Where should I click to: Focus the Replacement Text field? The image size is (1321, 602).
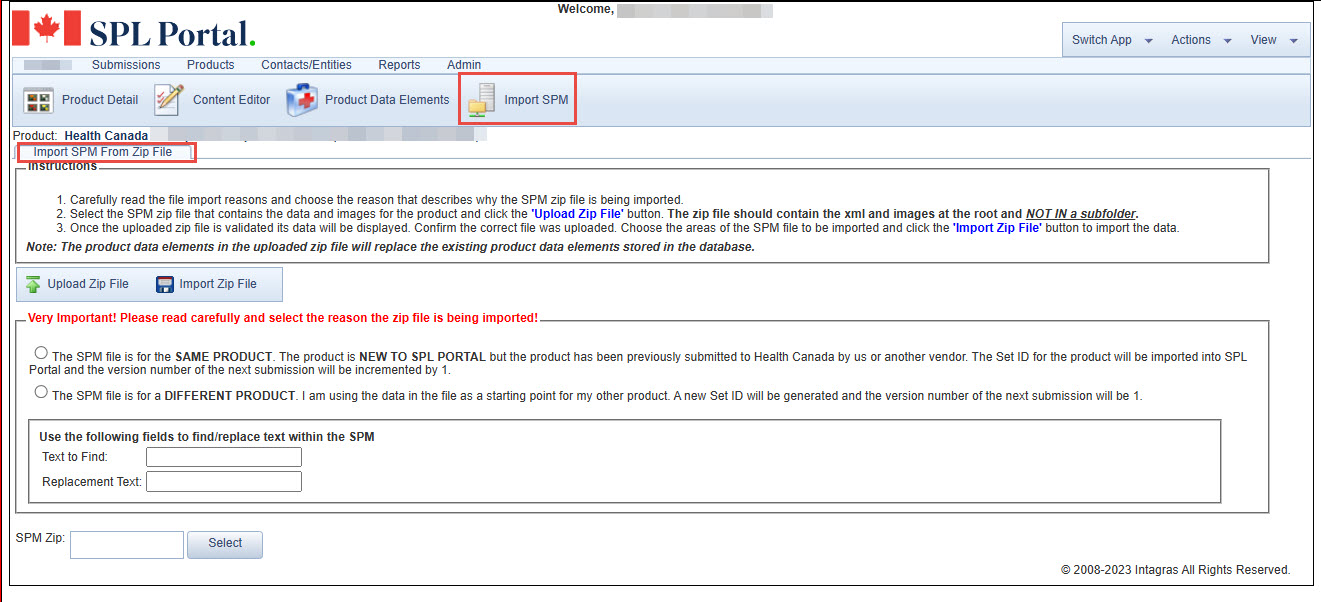224,482
